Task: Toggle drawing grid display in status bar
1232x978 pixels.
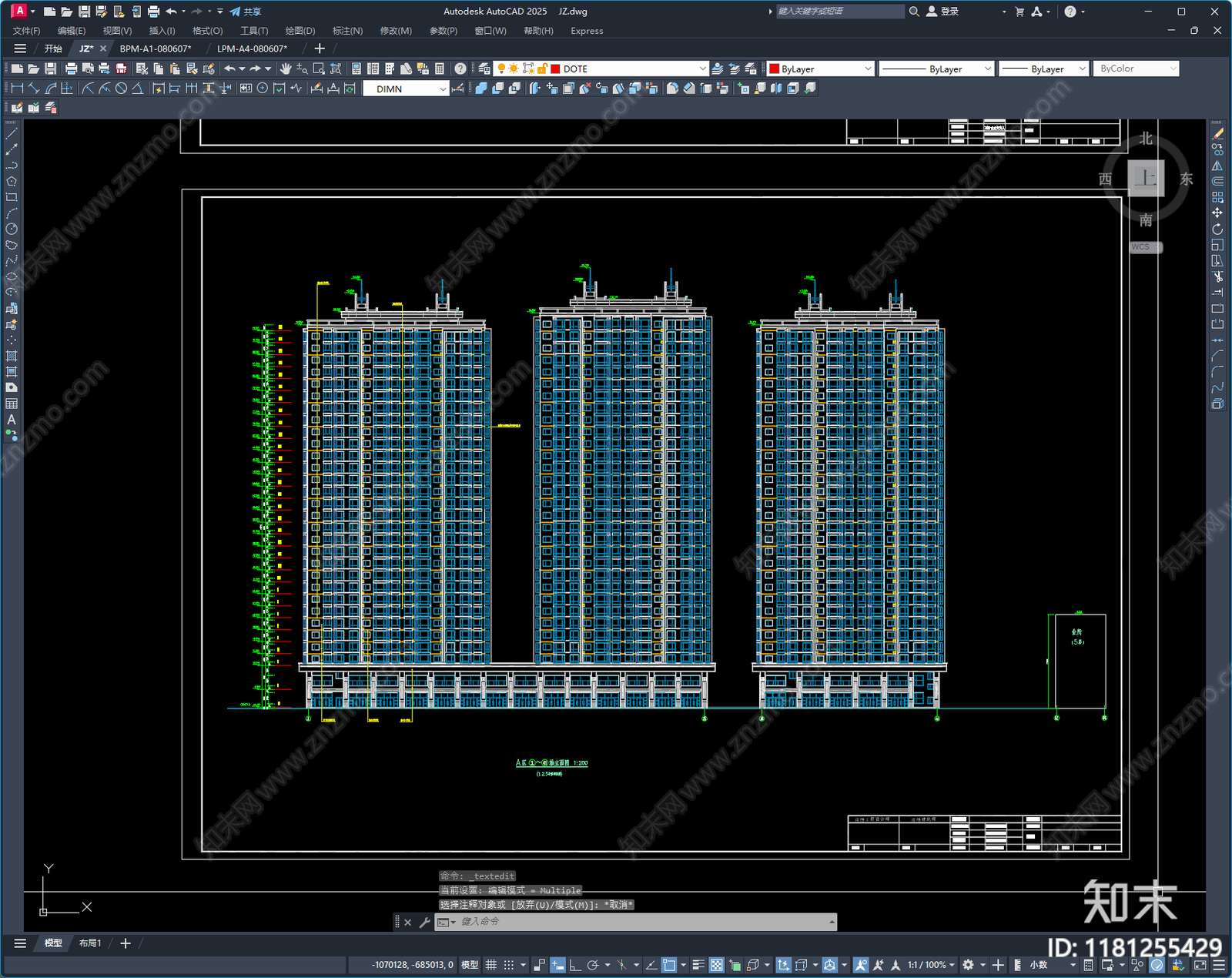Action: (490, 965)
